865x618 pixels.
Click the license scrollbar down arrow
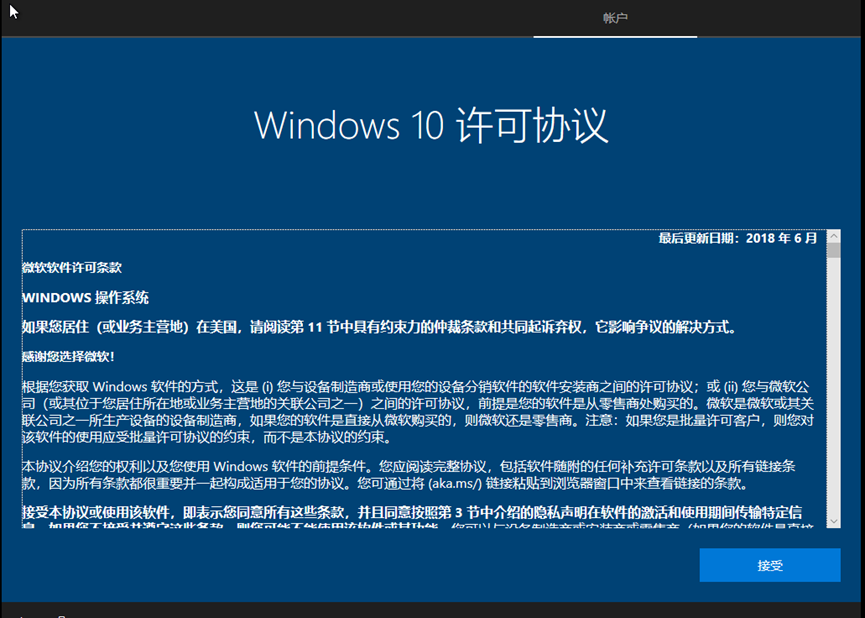[834, 521]
